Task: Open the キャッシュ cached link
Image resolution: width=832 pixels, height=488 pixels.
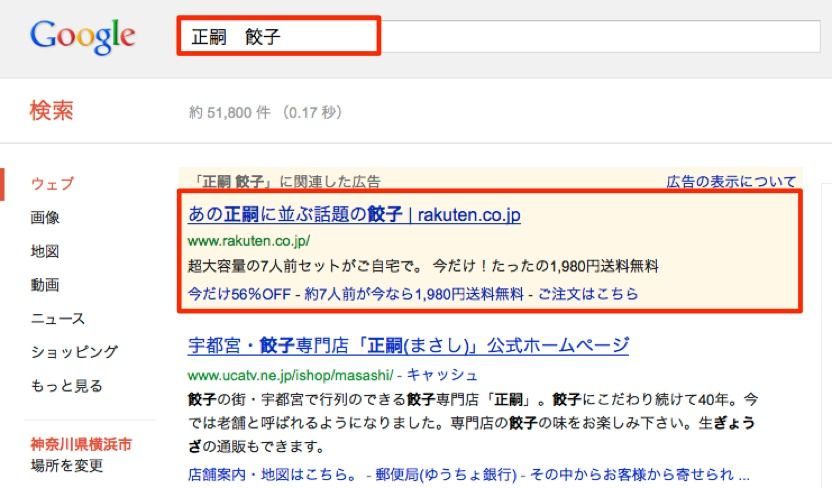Action: pyautogui.click(x=442, y=375)
